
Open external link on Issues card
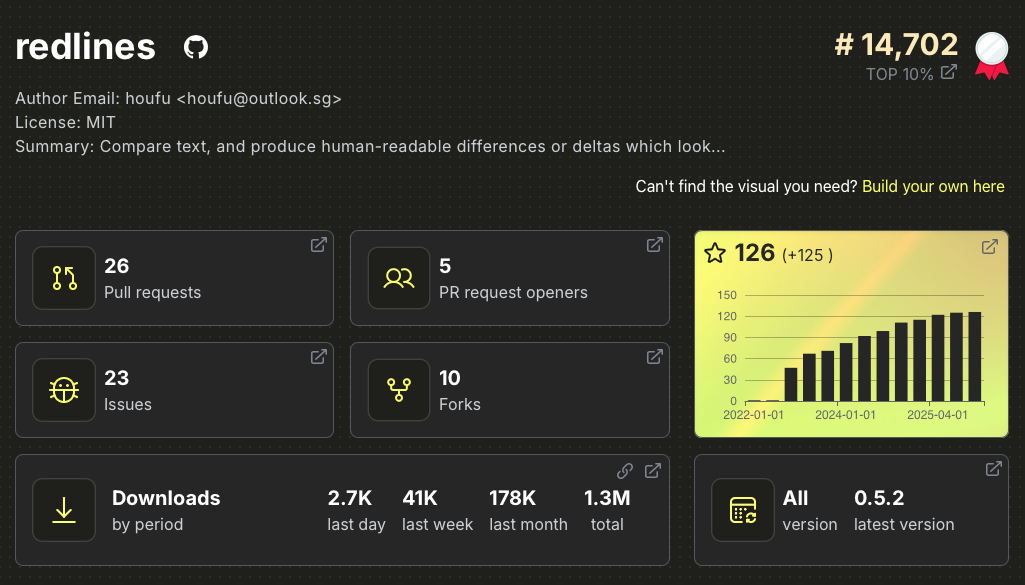(318, 357)
